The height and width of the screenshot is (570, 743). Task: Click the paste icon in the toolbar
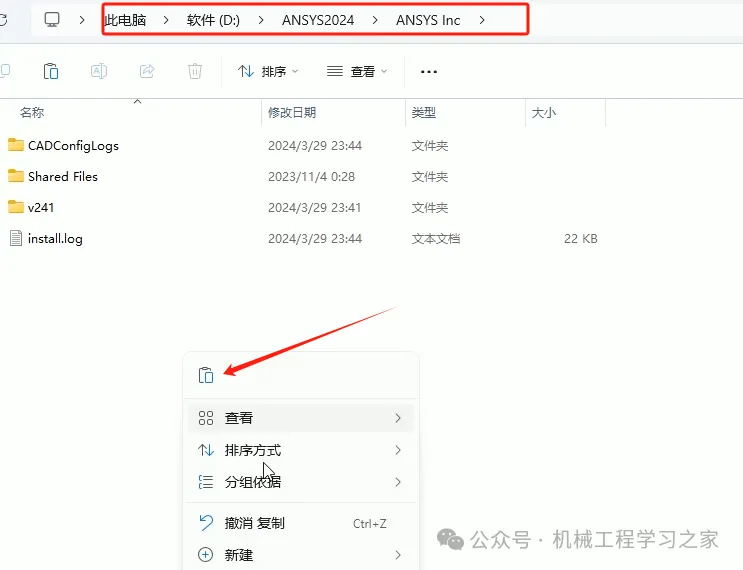pos(51,71)
